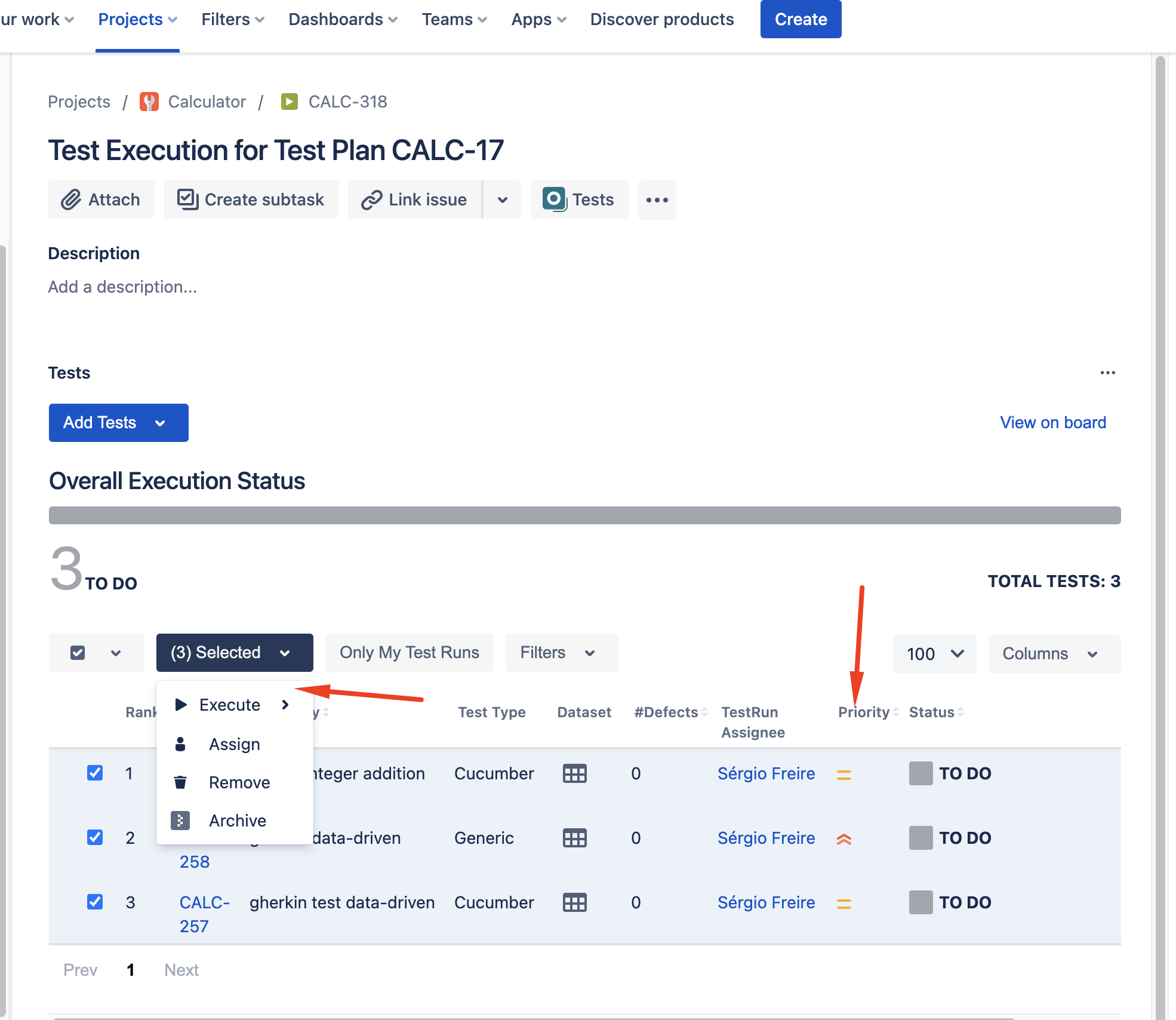Click the Create subtask icon button
1176x1020 pixels.
tap(187, 199)
